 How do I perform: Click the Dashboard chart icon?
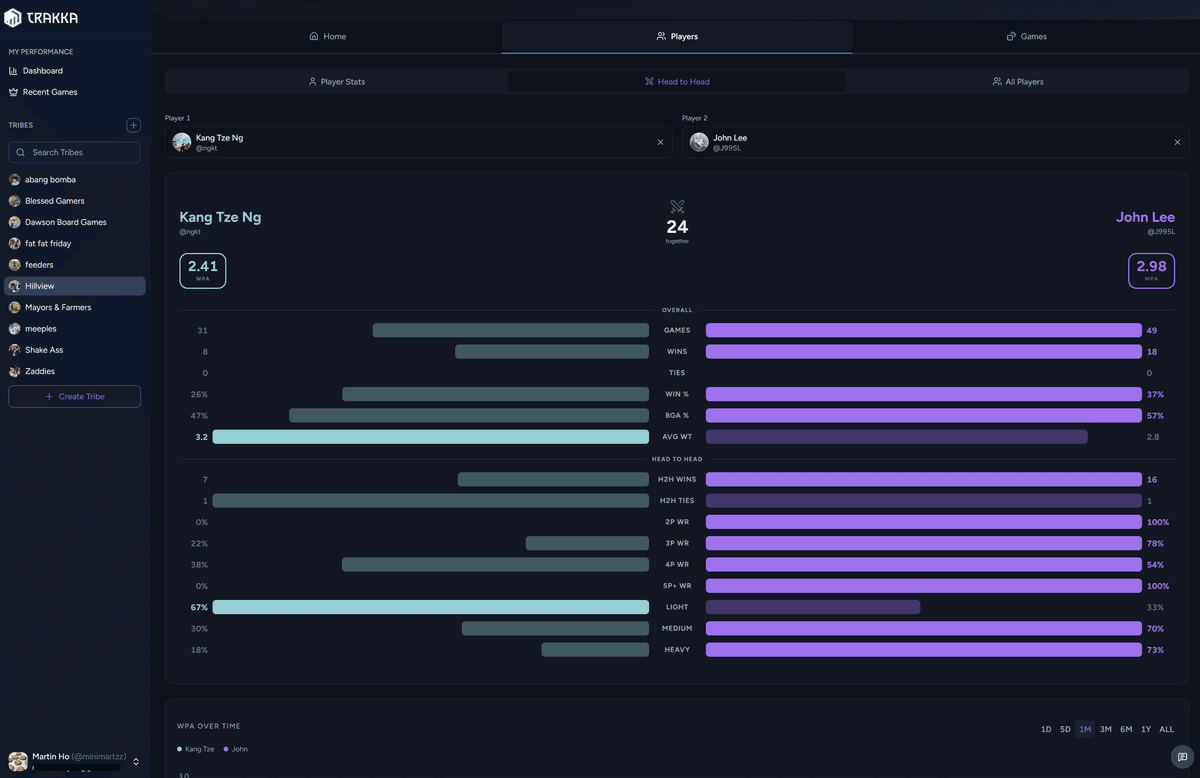13,71
